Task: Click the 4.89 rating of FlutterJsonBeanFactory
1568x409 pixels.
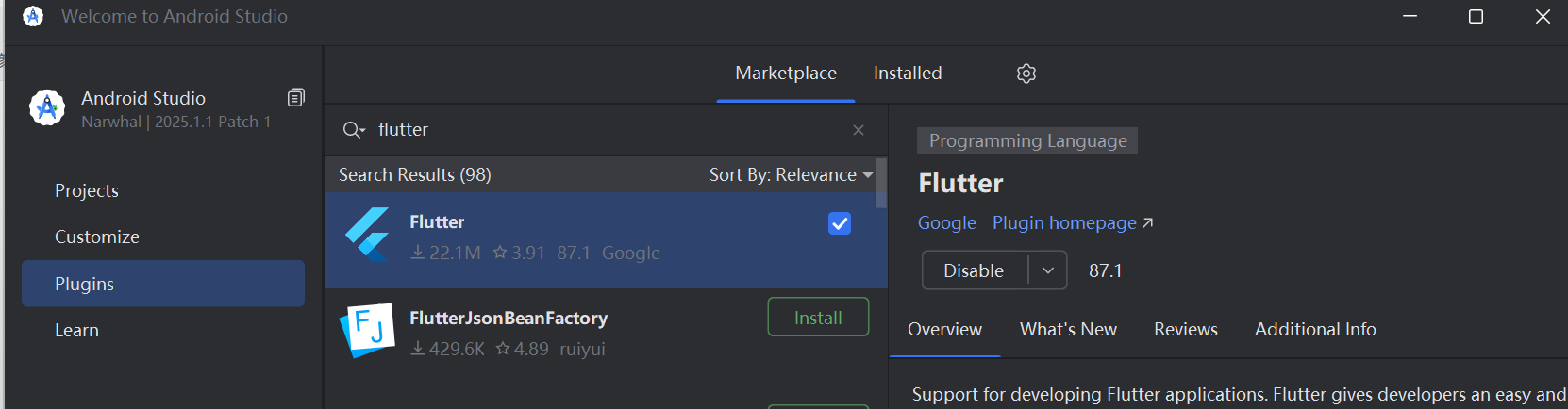Action: (522, 349)
